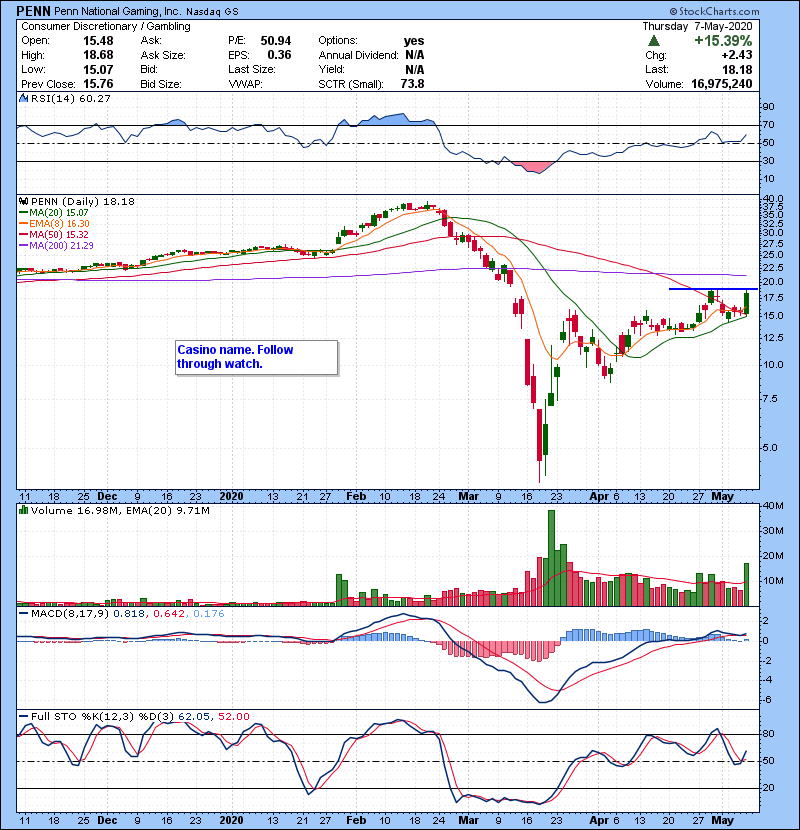The image size is (800, 830).
Task: Select the MACD value 0.818
Action: point(129,614)
